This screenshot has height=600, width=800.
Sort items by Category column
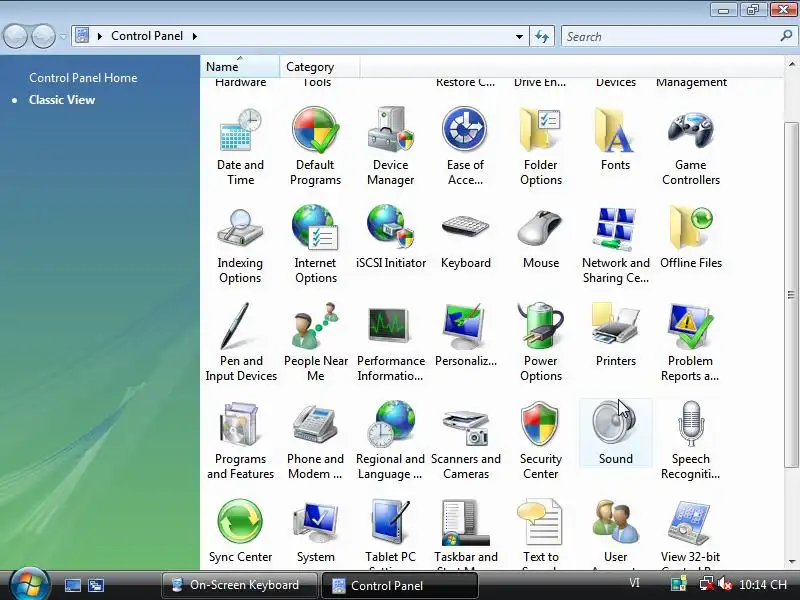click(319, 67)
